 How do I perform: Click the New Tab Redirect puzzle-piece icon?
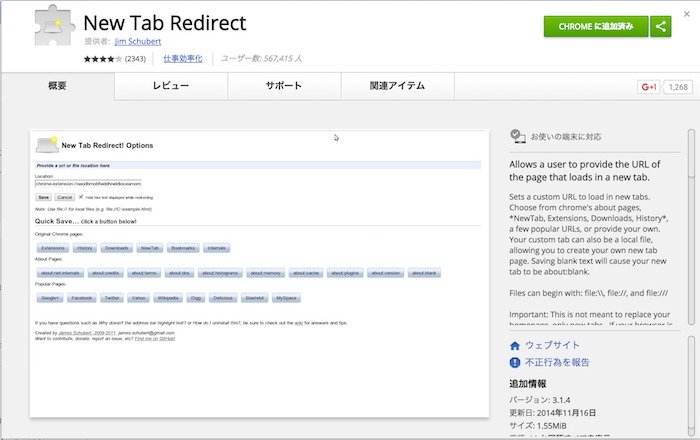(54, 25)
